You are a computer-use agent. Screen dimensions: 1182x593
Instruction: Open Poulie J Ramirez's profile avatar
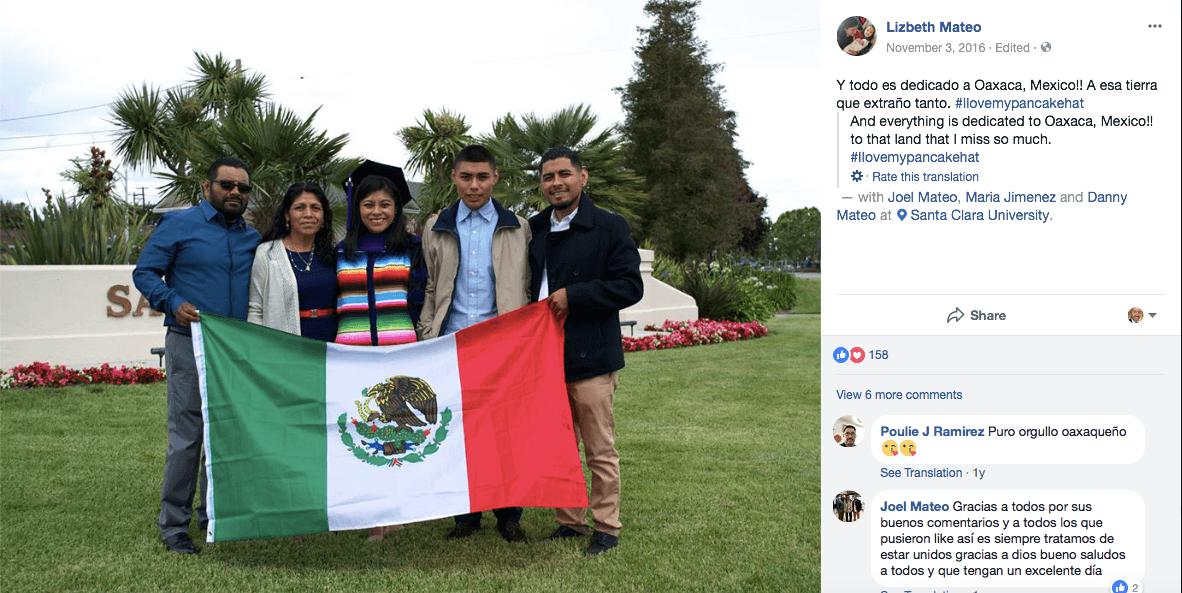(x=848, y=431)
